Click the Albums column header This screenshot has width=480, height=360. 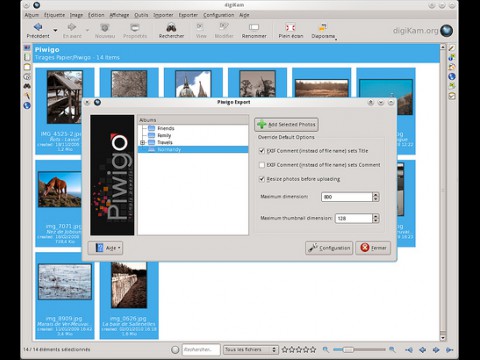coord(193,120)
